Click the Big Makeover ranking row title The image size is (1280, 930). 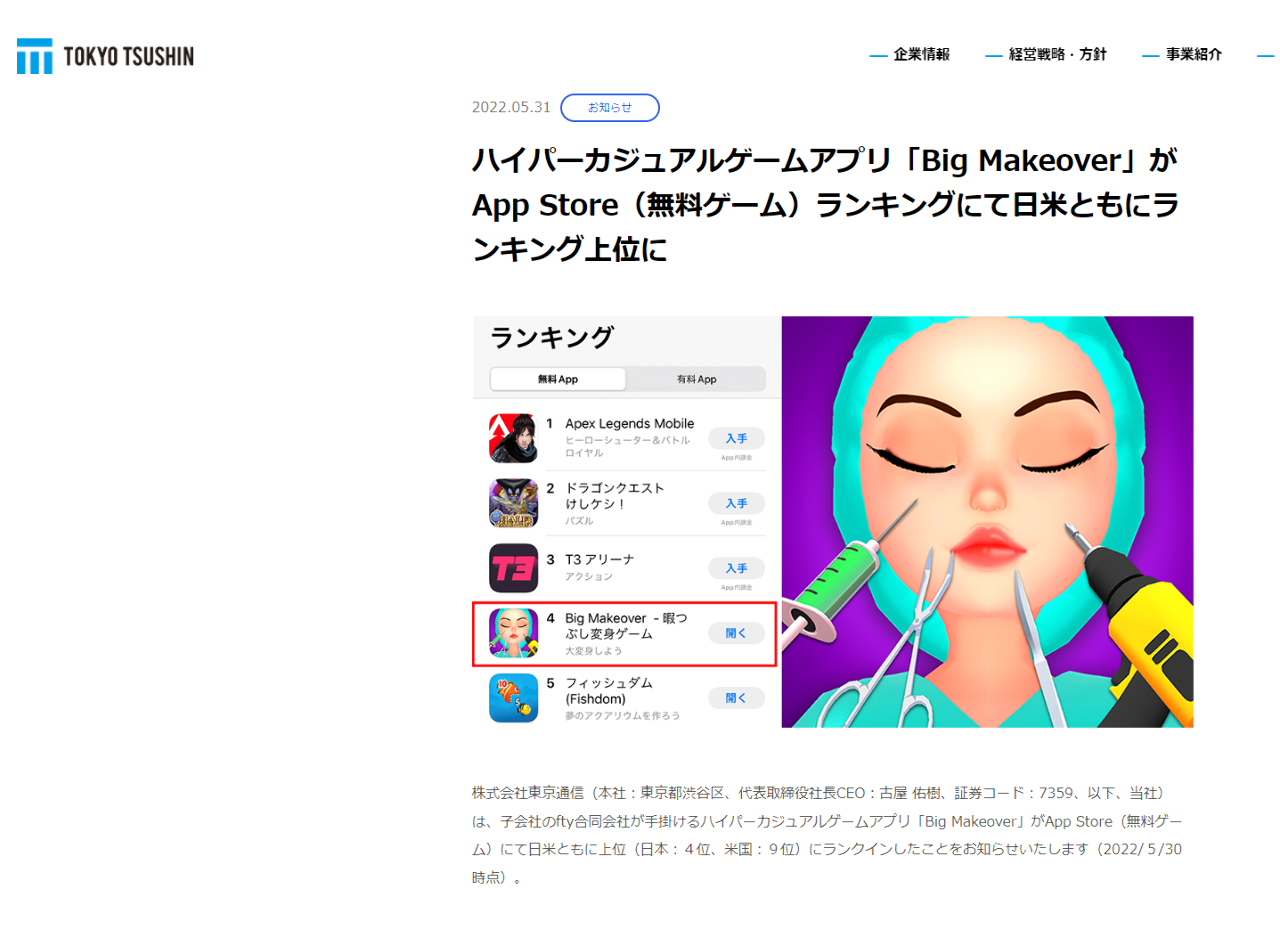tap(626, 625)
